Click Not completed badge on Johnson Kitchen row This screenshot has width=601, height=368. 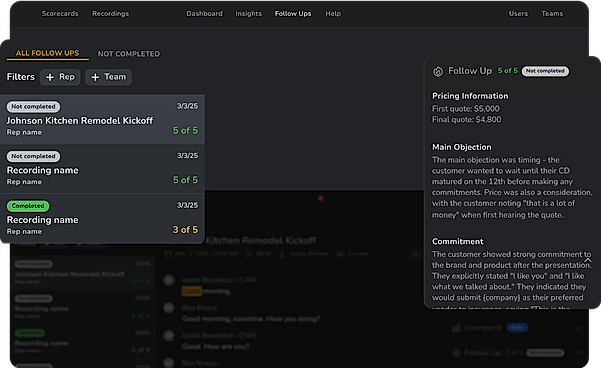click(33, 107)
